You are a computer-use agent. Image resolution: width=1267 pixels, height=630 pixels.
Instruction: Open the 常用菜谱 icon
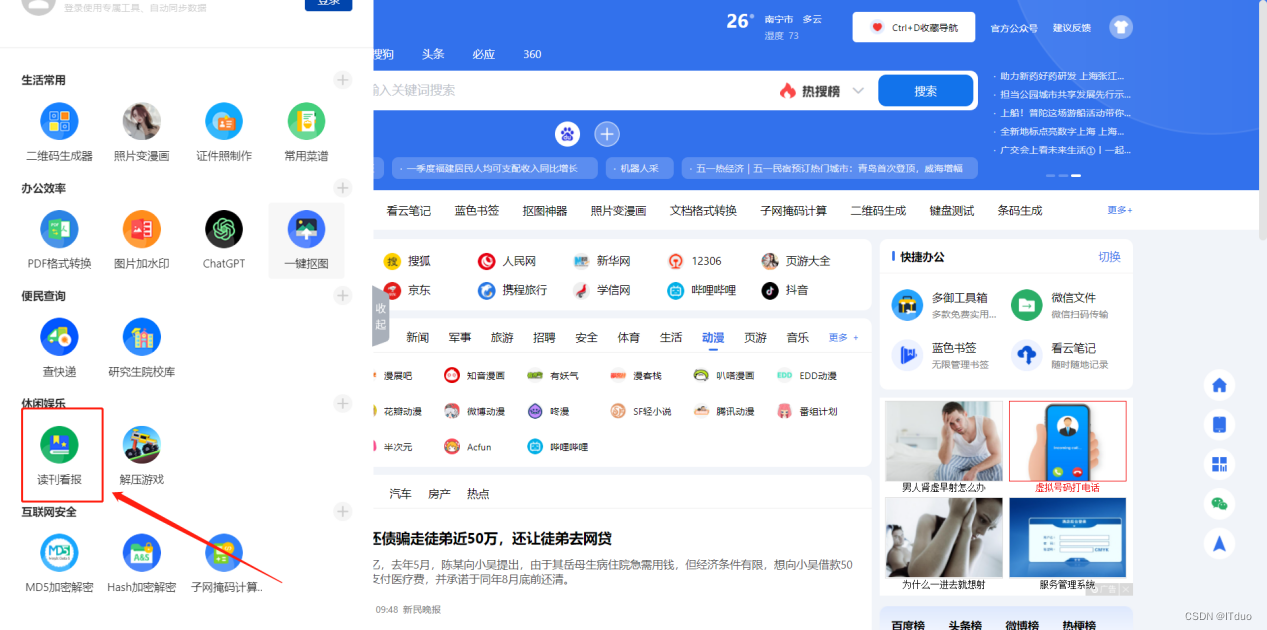(306, 121)
